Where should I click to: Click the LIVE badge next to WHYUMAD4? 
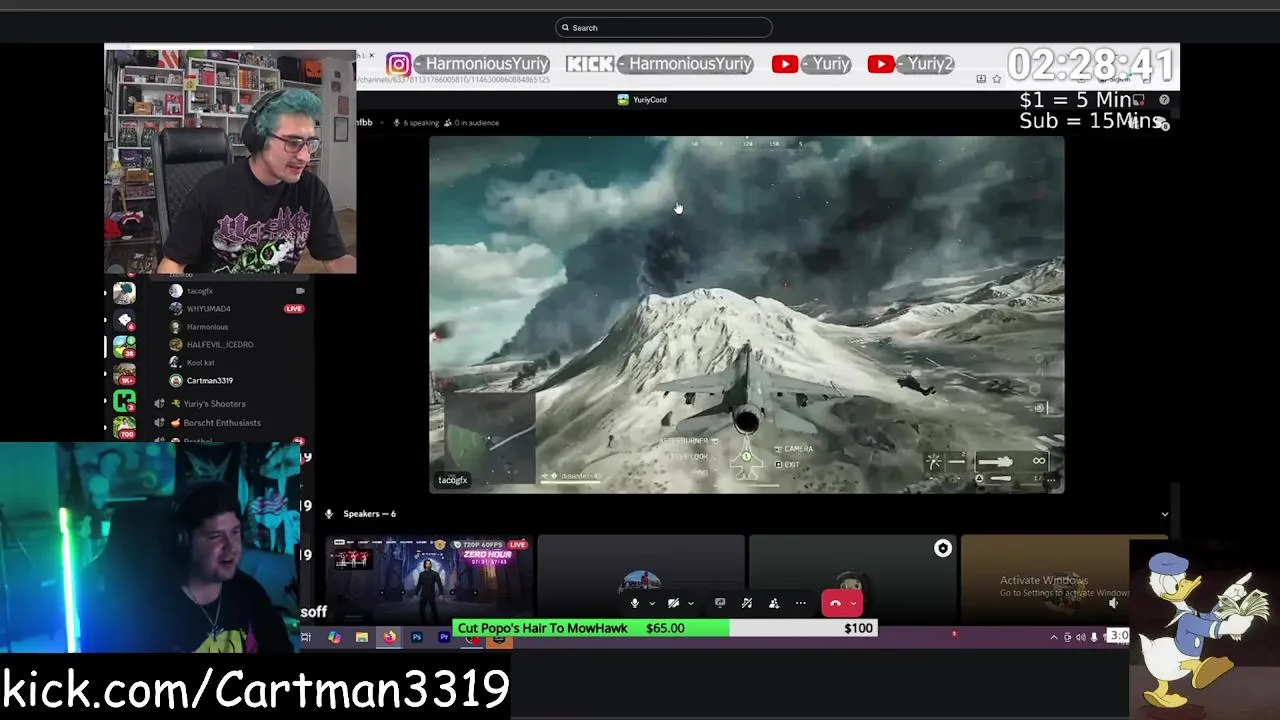(294, 309)
